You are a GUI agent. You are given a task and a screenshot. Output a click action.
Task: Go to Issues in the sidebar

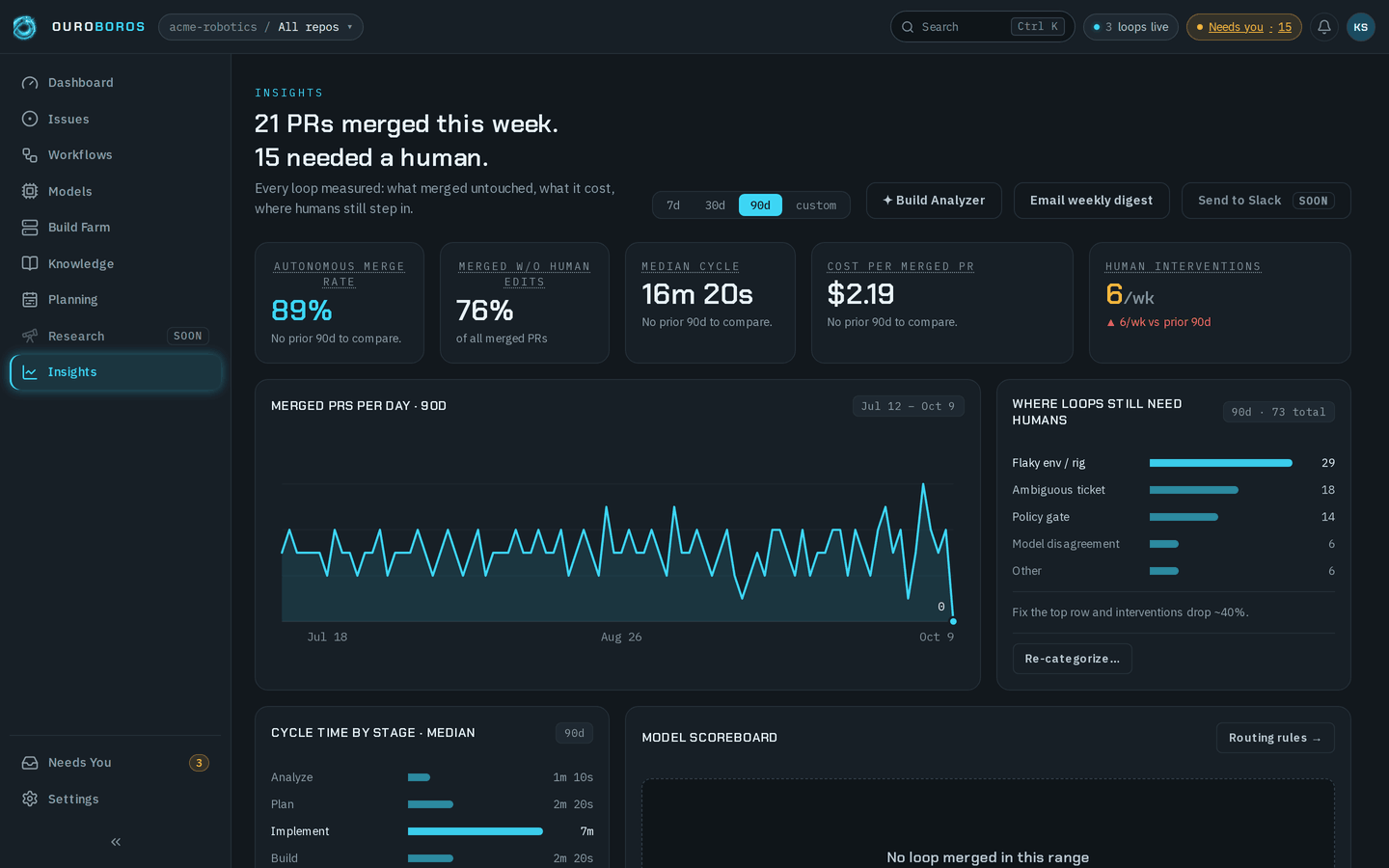coord(116,119)
